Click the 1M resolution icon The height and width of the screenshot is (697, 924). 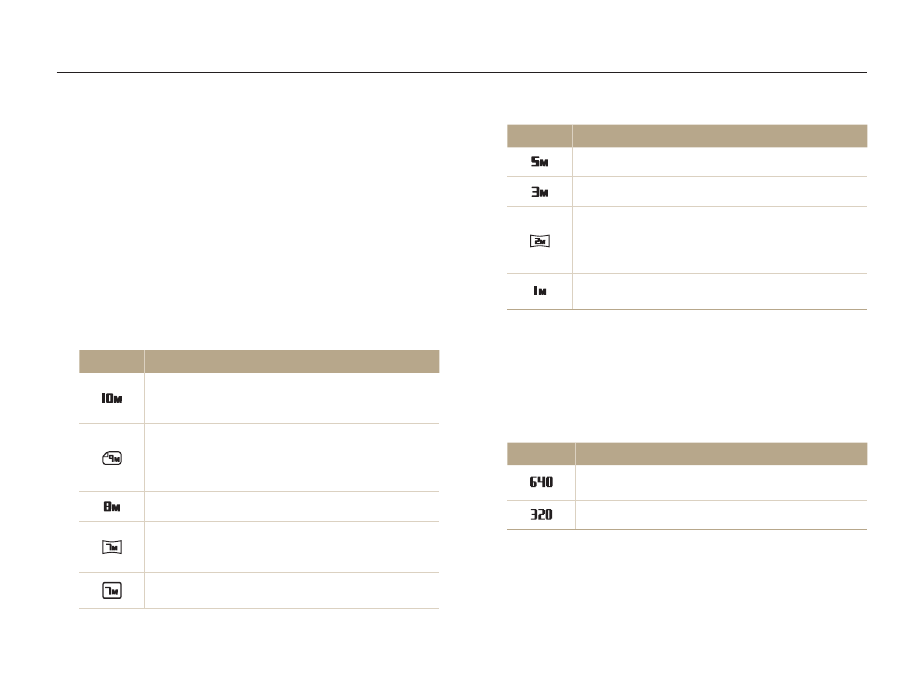pyautogui.click(x=539, y=291)
